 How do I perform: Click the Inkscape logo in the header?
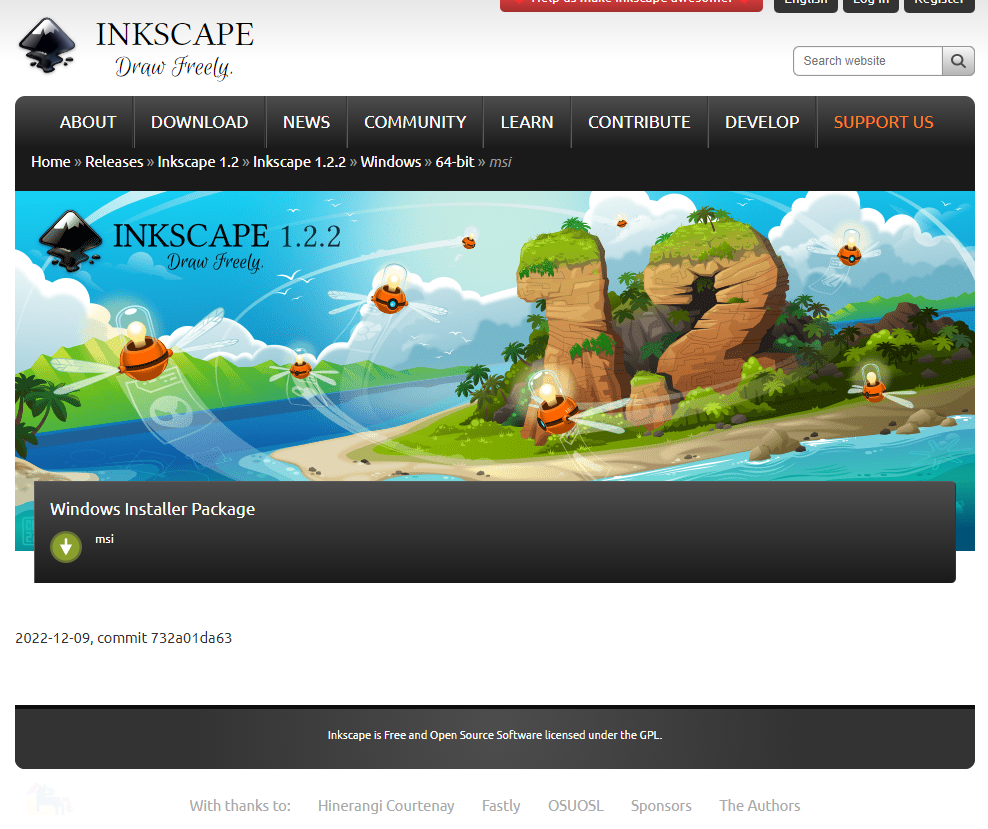tap(47, 45)
